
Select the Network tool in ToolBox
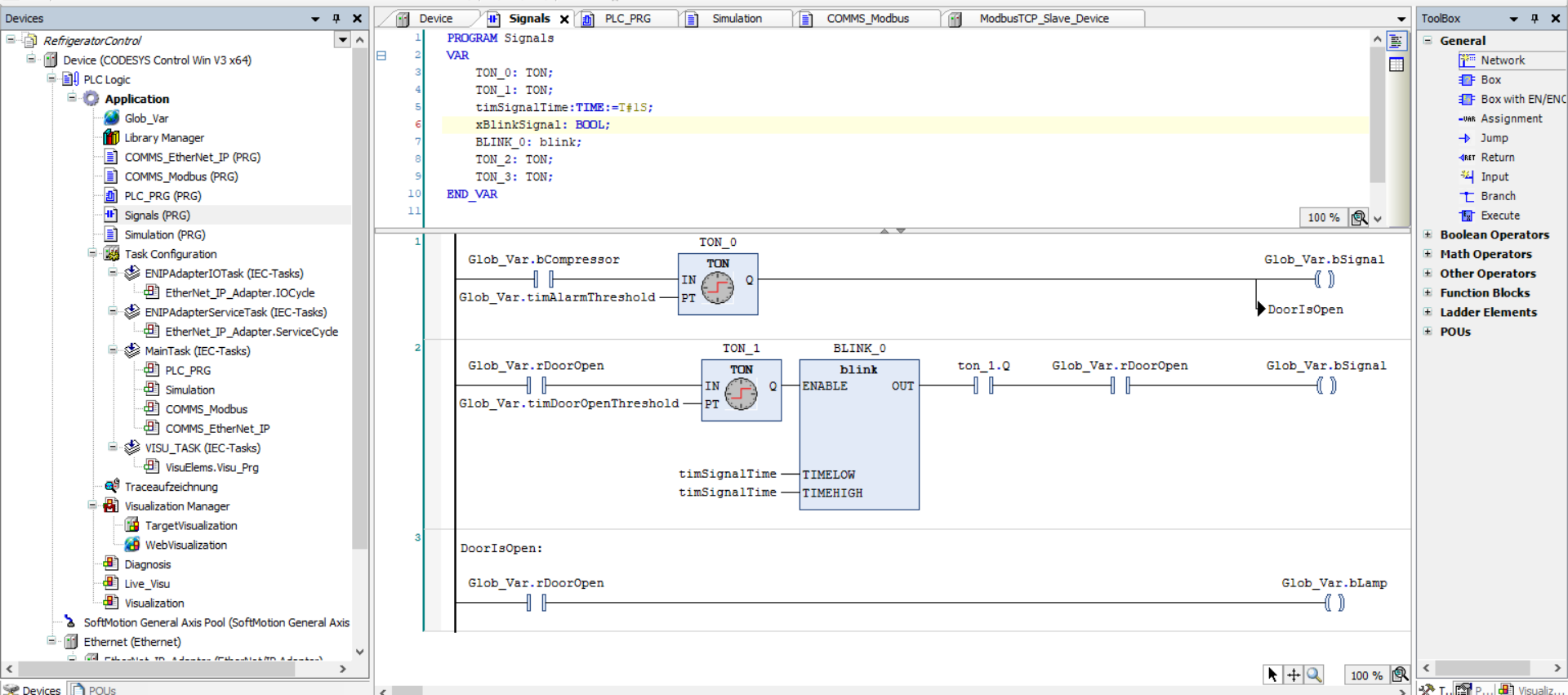click(x=1502, y=60)
